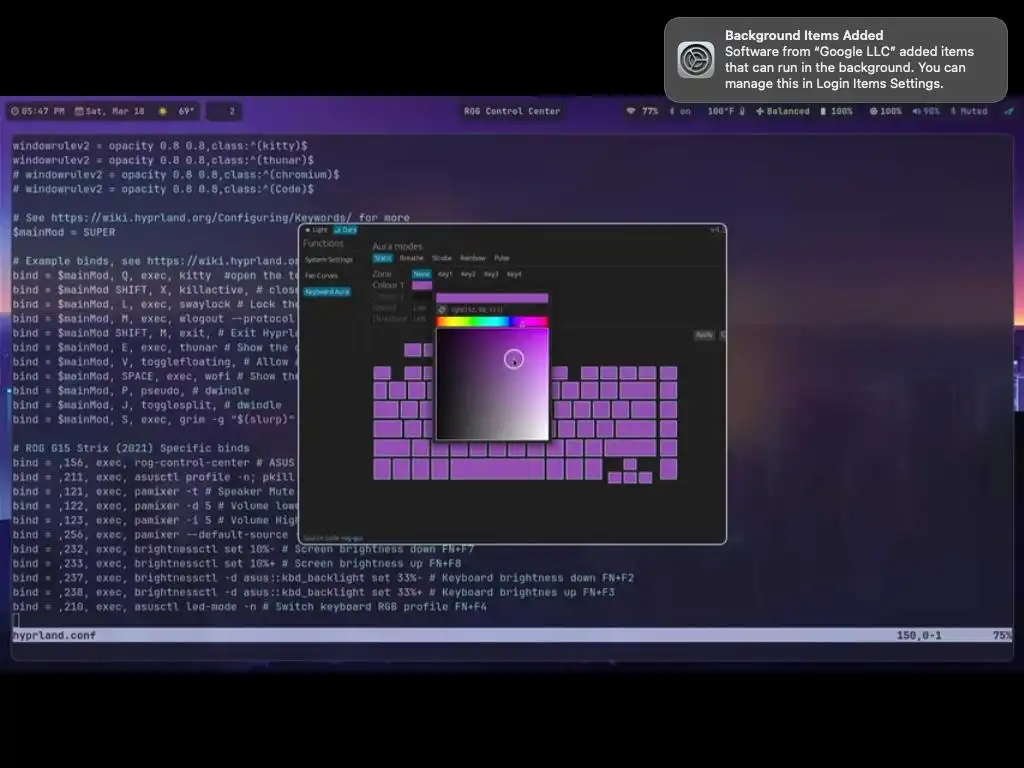Click inside the saturation brightness colour square
The image size is (1024, 768).
pyautogui.click(x=492, y=385)
